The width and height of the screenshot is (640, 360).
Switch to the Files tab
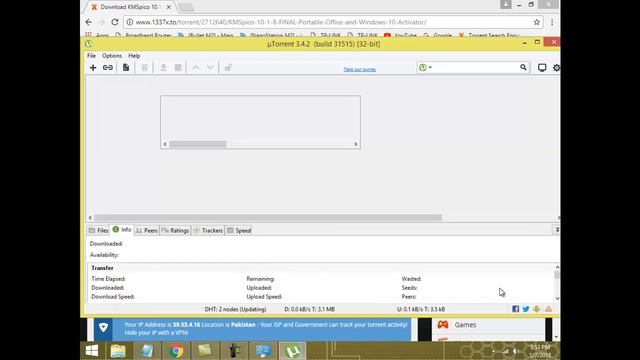click(98, 230)
